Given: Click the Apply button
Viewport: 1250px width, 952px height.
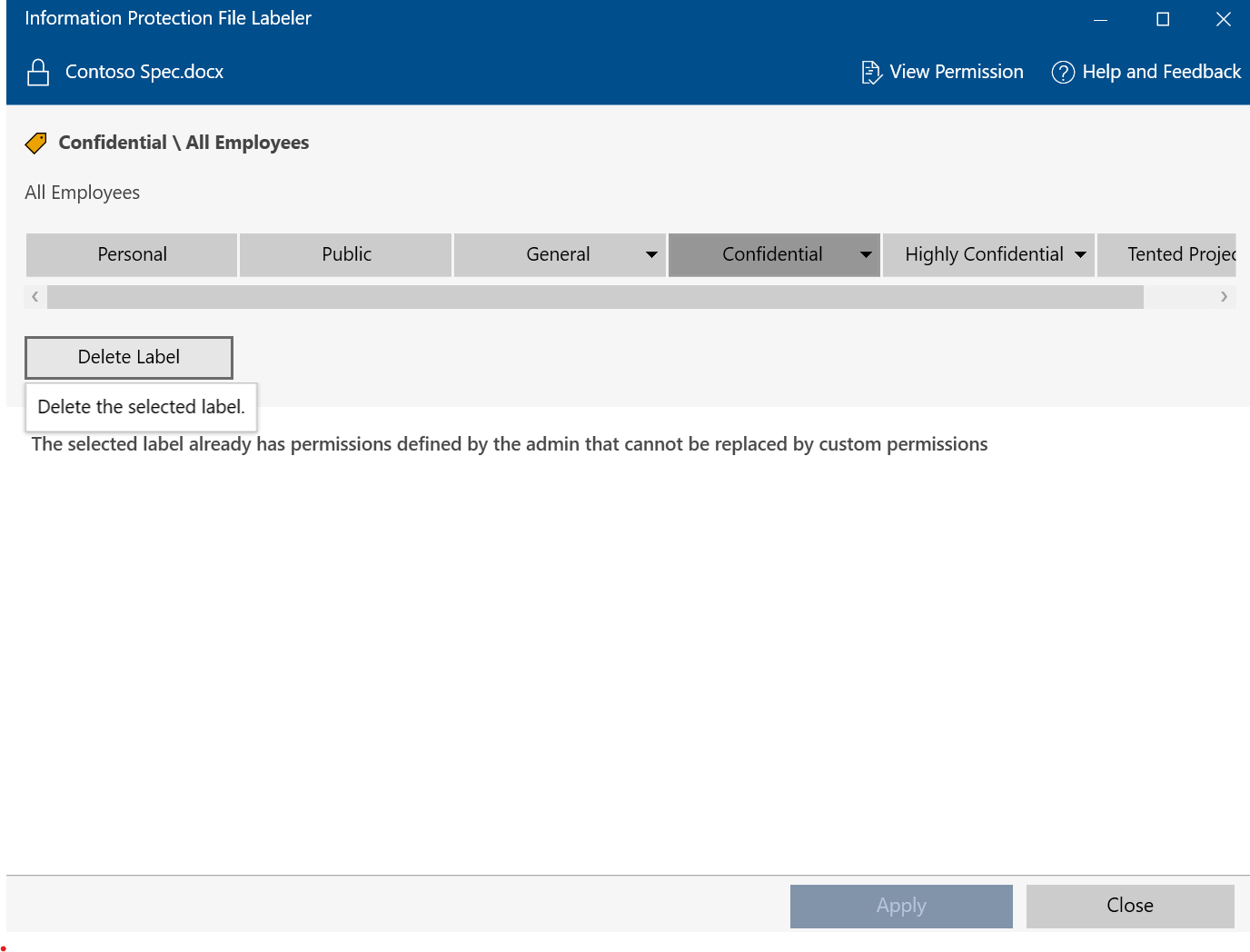Looking at the screenshot, I should (x=901, y=906).
